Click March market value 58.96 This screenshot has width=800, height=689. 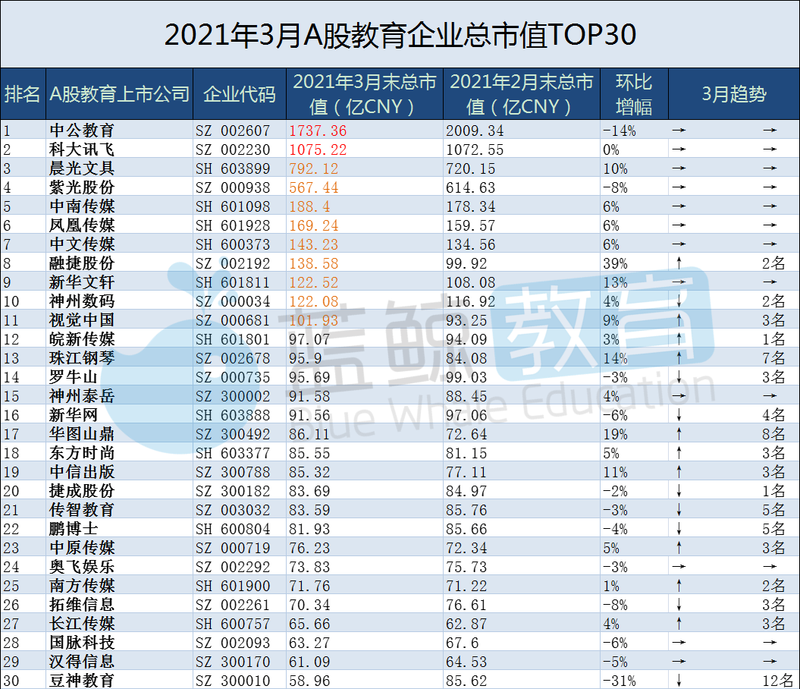coord(310,681)
